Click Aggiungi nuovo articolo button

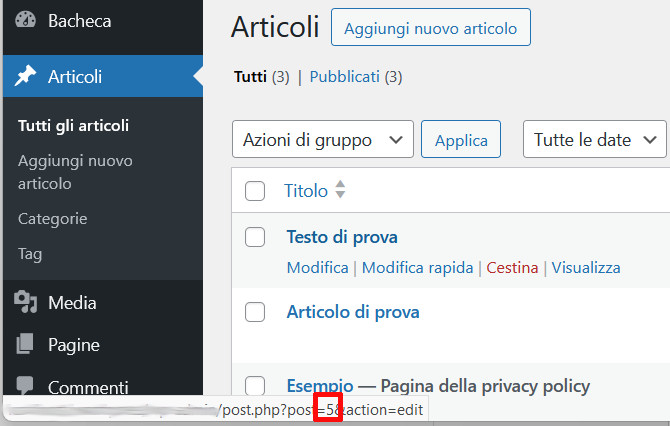coord(431,27)
